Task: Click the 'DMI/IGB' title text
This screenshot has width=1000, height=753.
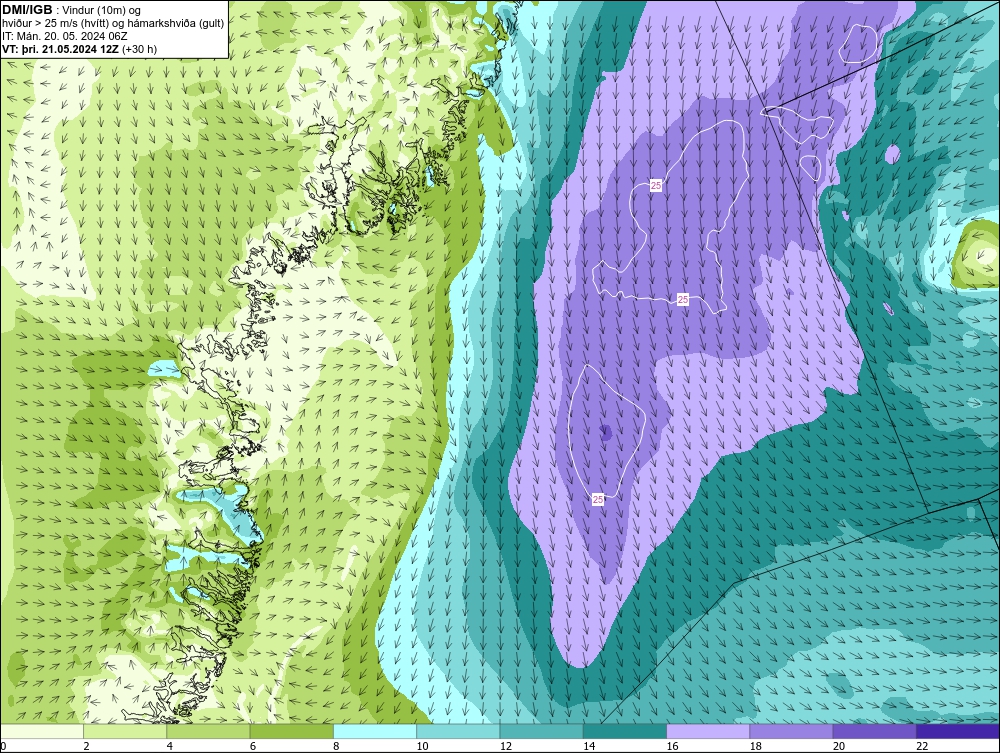Action: click(x=27, y=10)
